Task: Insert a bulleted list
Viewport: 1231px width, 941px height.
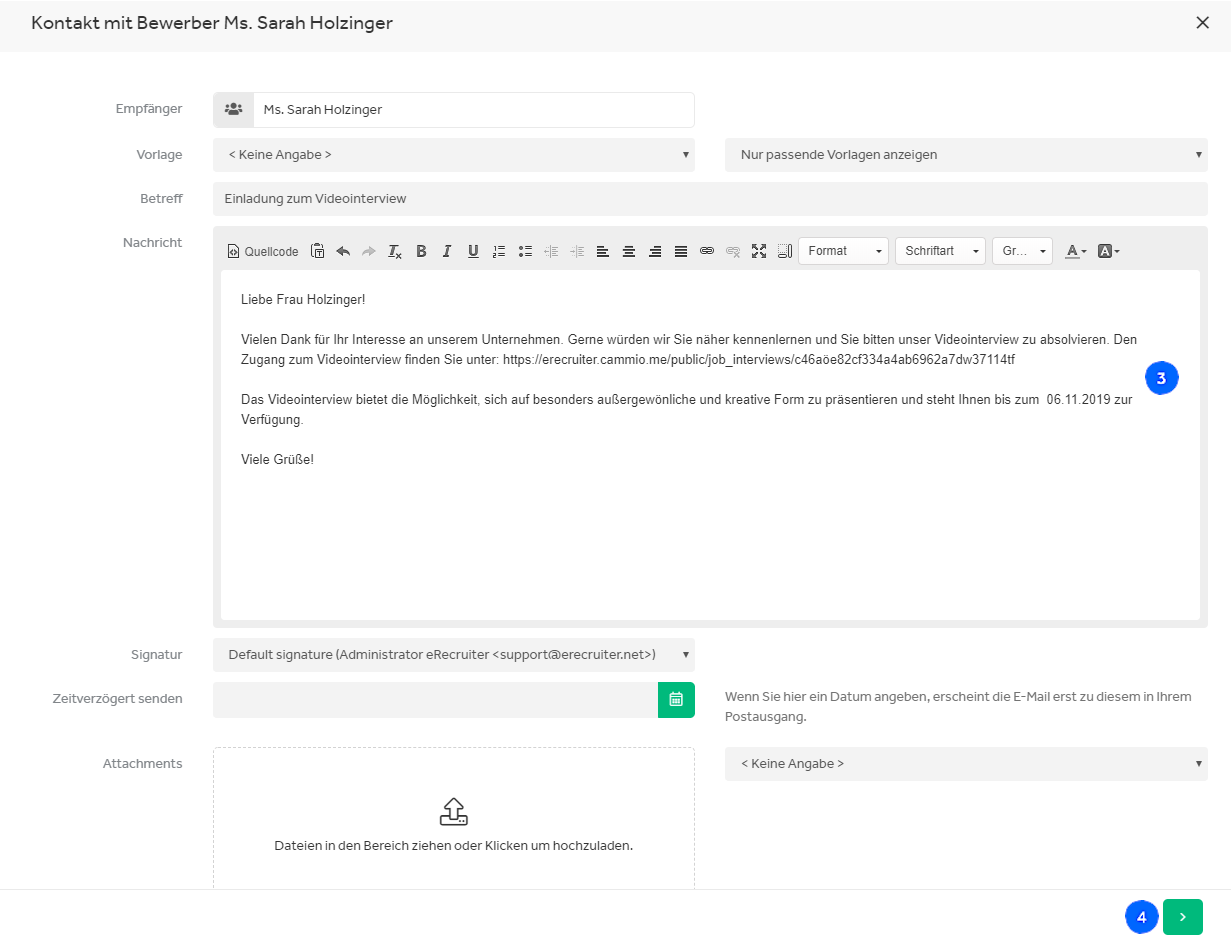Action: (525, 251)
